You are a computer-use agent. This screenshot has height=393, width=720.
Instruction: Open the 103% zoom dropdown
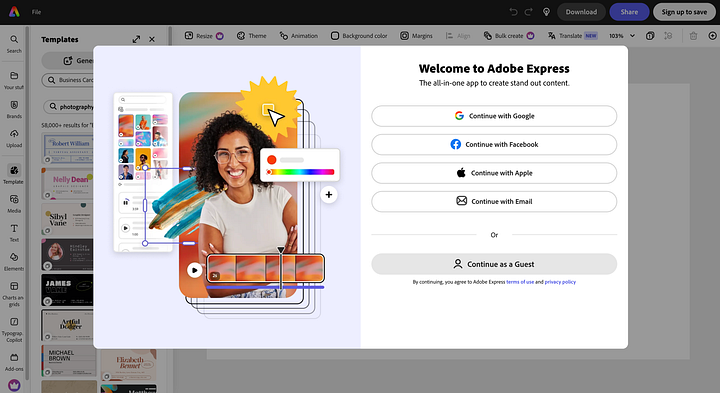point(622,36)
